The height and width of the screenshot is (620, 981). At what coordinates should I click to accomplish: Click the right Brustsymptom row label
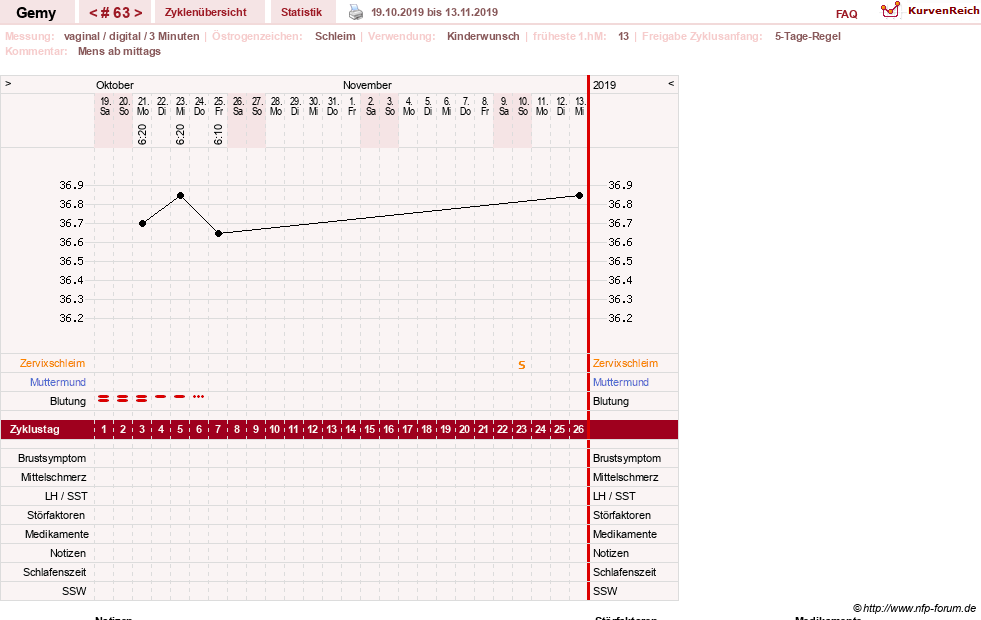tap(627, 459)
